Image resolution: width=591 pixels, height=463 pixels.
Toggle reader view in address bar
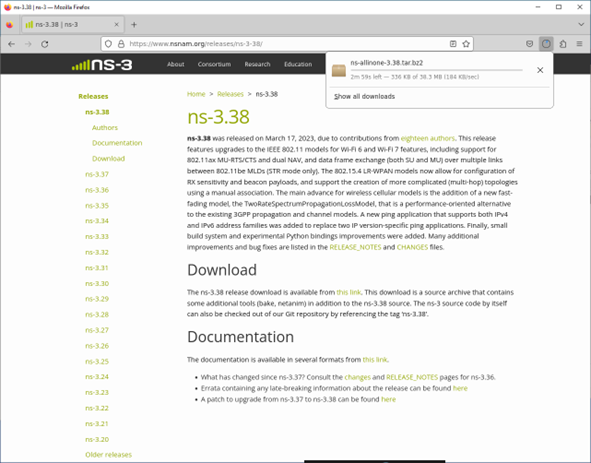tap(453, 44)
